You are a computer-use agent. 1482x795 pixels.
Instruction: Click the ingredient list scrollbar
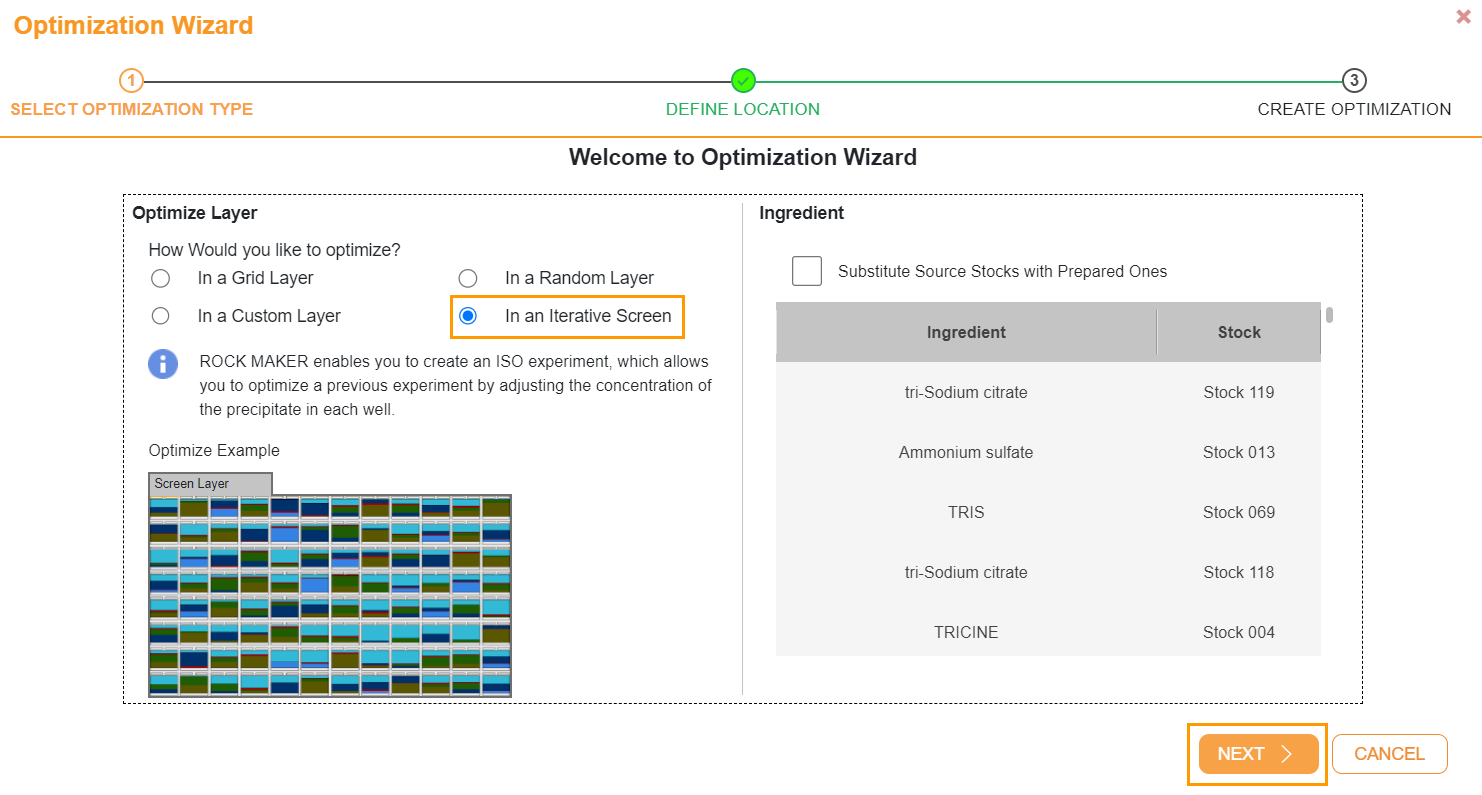pos(1330,313)
